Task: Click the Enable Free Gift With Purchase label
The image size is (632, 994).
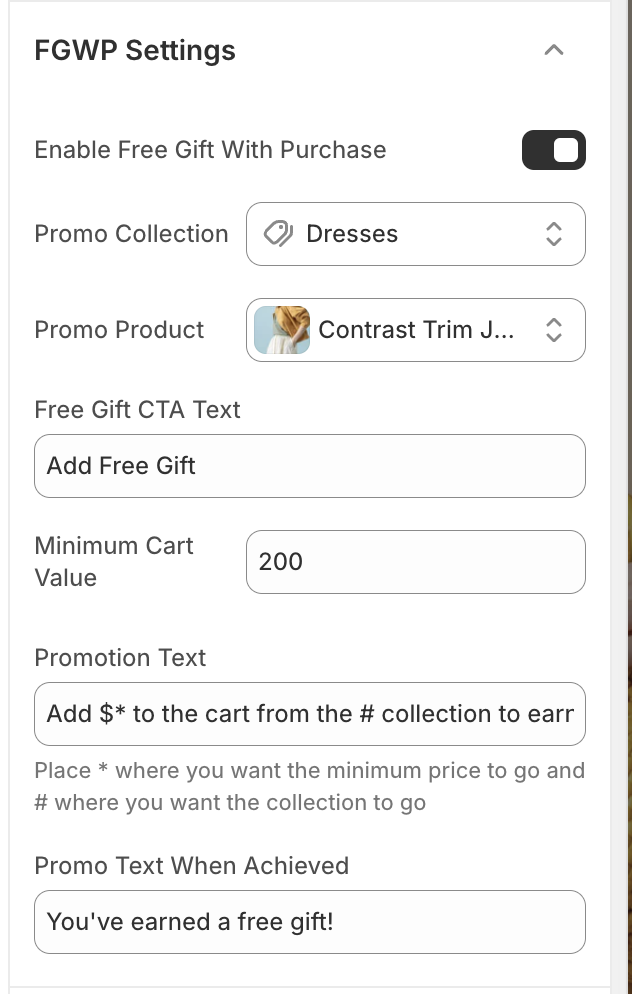Action: coord(210,150)
